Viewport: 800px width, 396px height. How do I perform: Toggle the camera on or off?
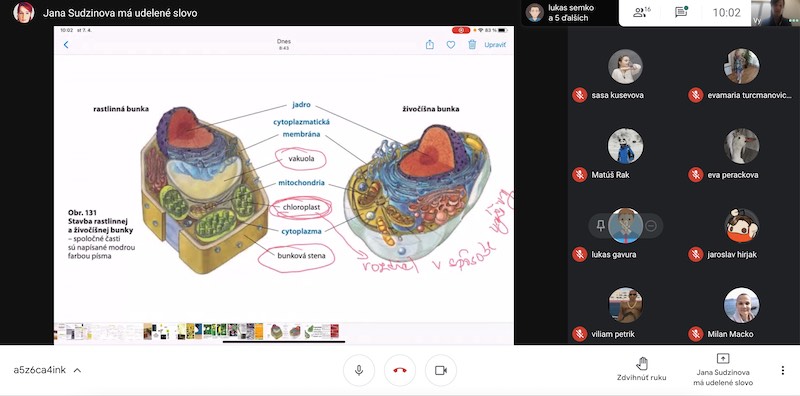coord(441,370)
